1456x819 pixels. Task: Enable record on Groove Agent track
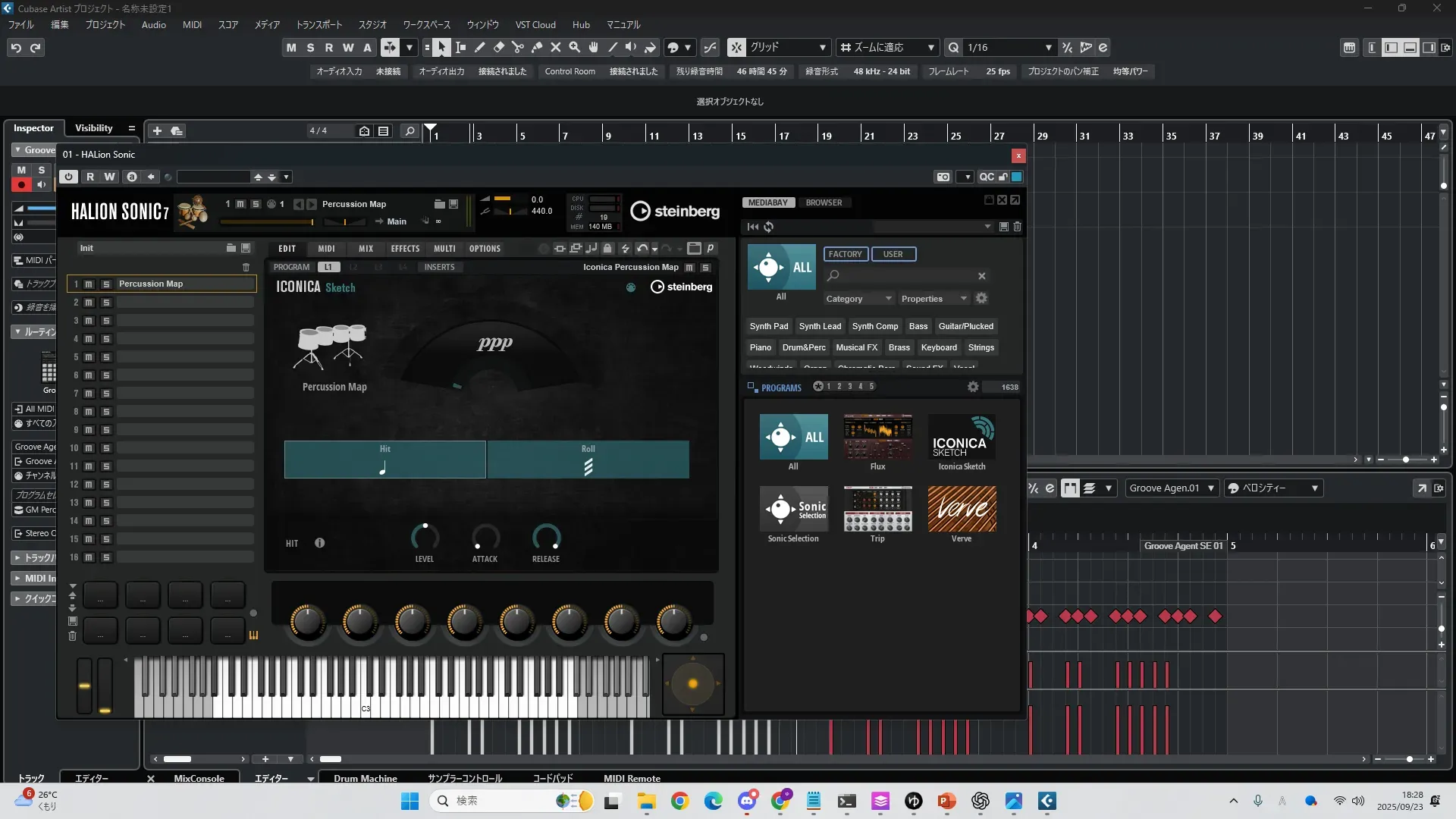click(21, 184)
